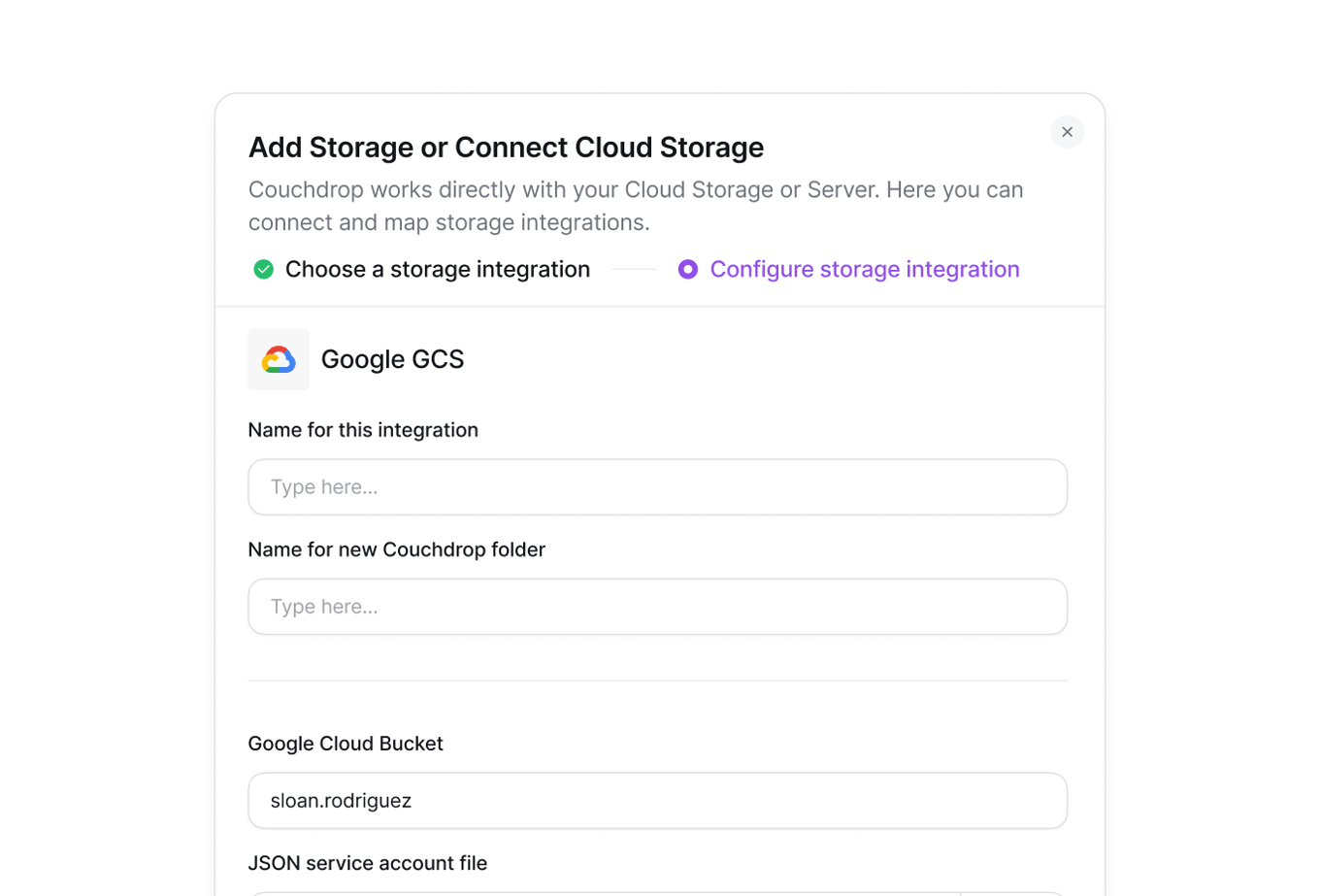1320x896 pixels.
Task: Open the Choose a storage integration step
Action: (437, 269)
